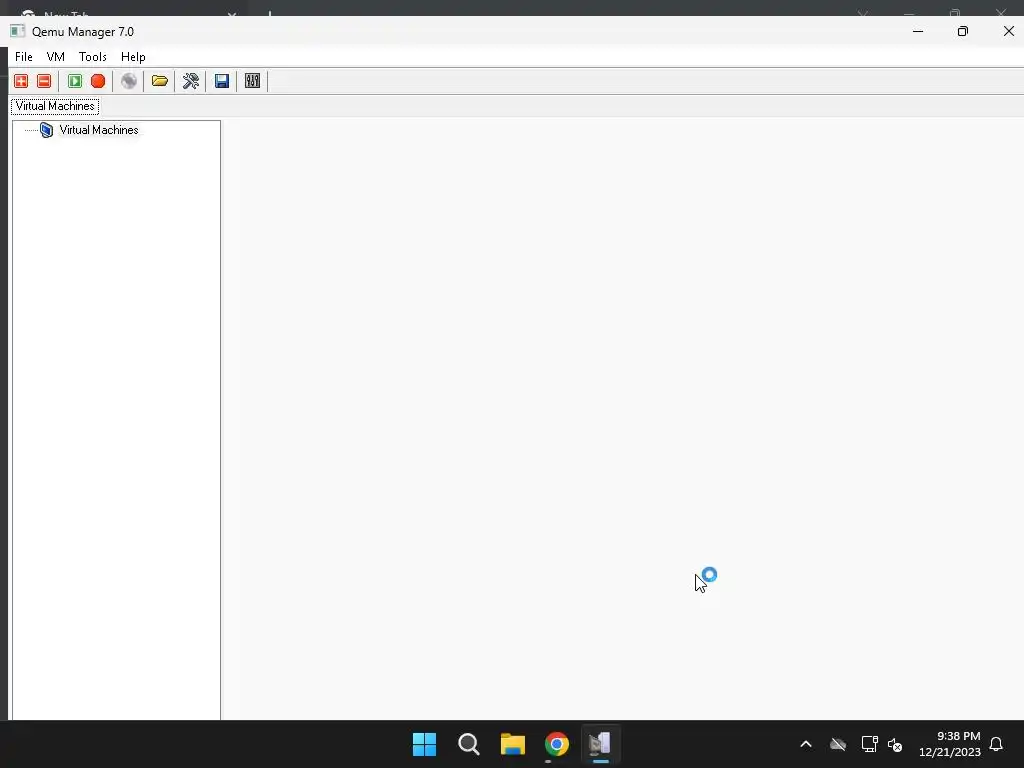Click the network tray icon

[869, 744]
